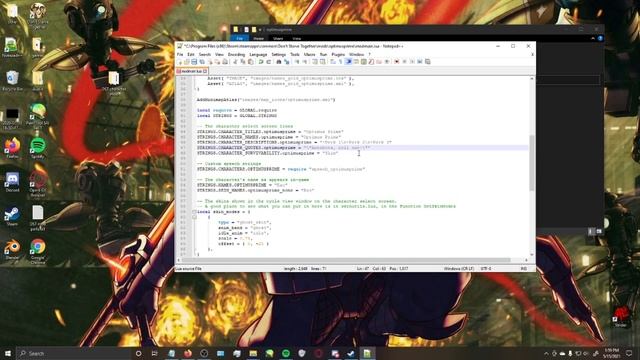Collapse the local skin_modes fold marker
The height and width of the screenshot is (360, 640).
tap(194, 212)
